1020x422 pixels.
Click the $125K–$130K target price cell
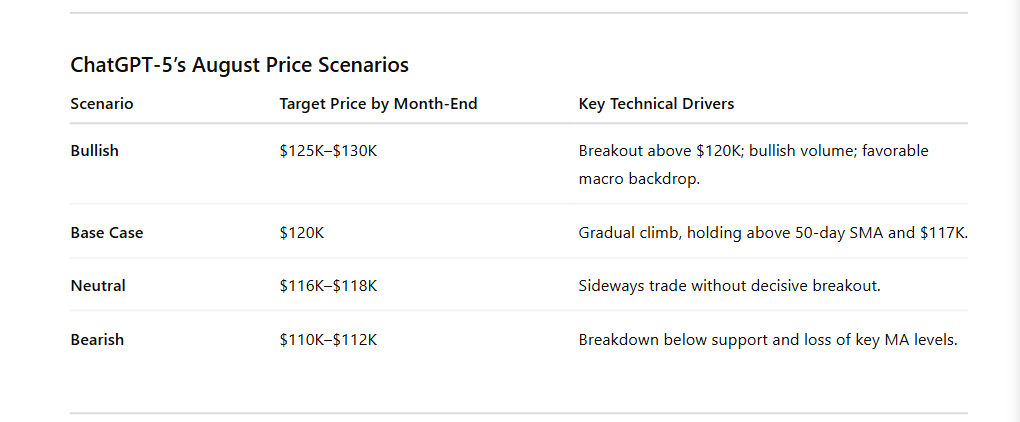pos(328,151)
